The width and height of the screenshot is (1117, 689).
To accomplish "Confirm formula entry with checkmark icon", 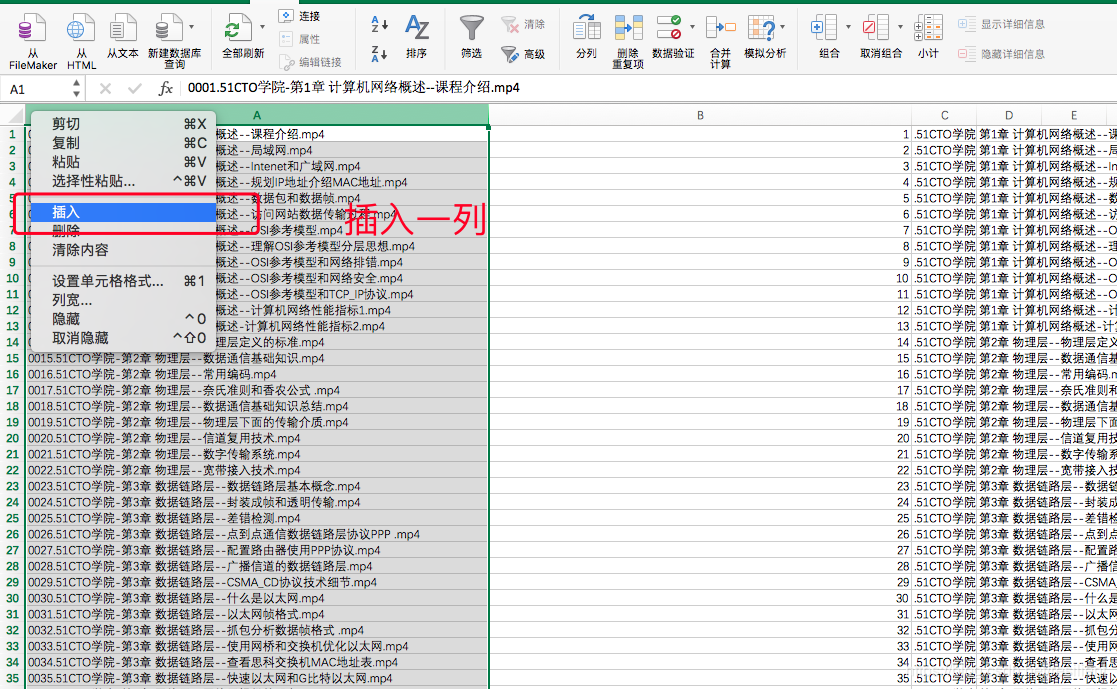I will click(135, 88).
